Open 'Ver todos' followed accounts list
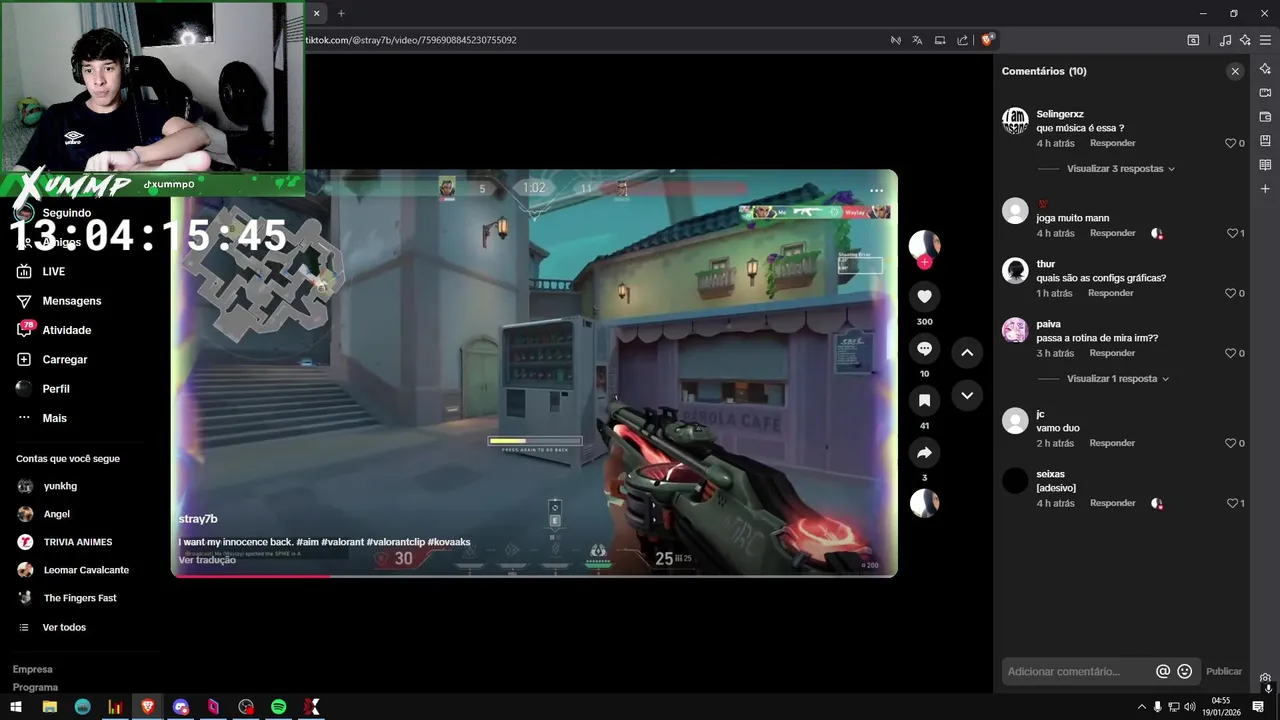 point(64,627)
